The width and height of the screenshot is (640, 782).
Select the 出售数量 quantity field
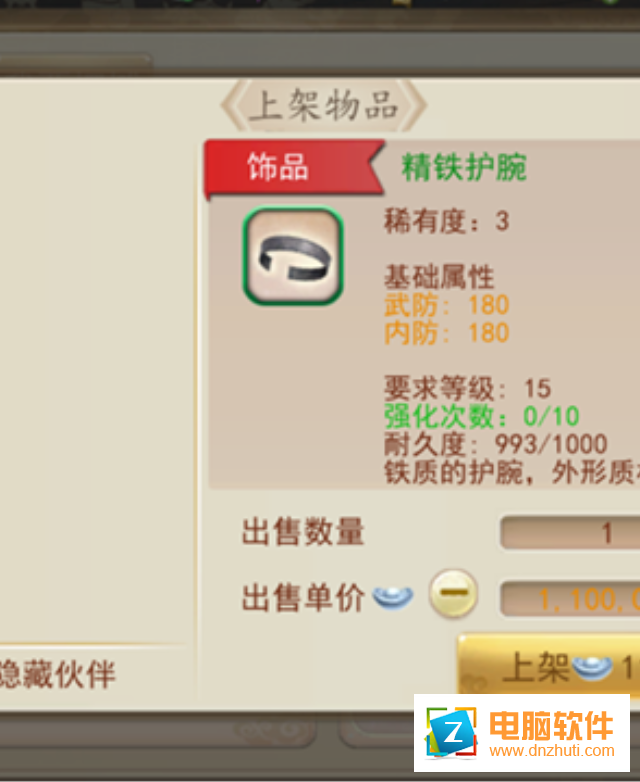[x=570, y=533]
